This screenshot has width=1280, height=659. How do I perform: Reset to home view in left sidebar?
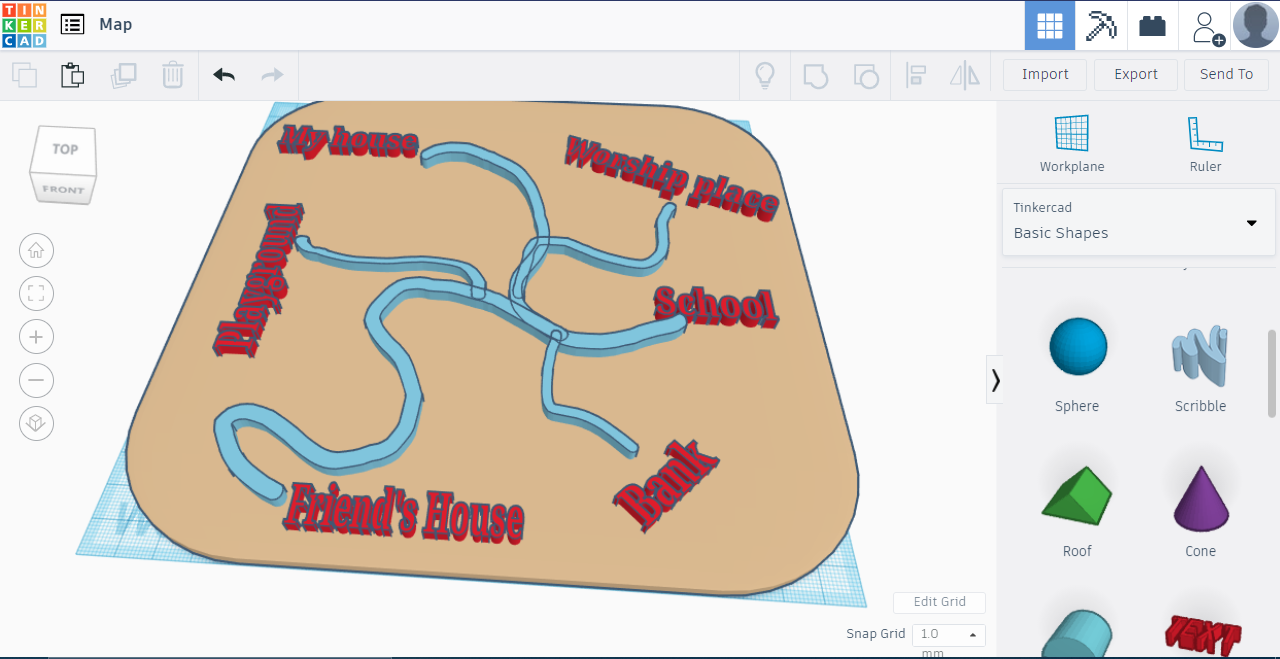coord(36,250)
